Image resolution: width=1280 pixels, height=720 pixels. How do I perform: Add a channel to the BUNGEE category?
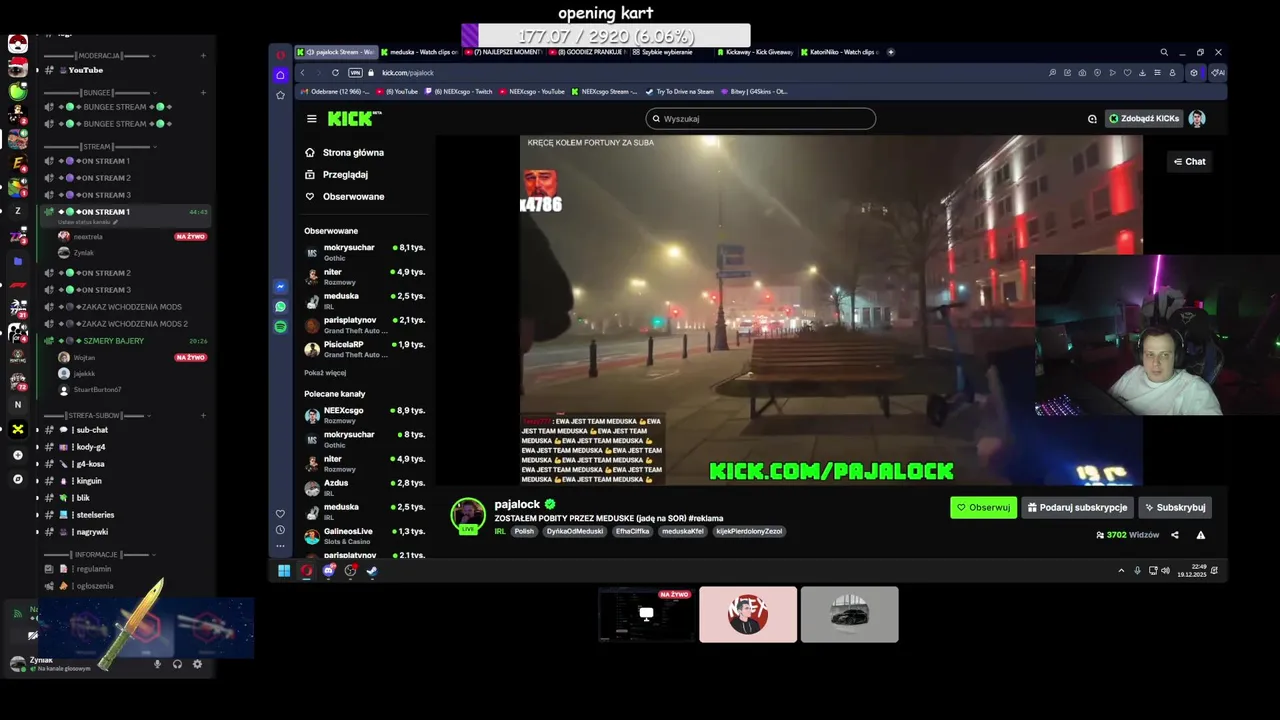point(203,93)
